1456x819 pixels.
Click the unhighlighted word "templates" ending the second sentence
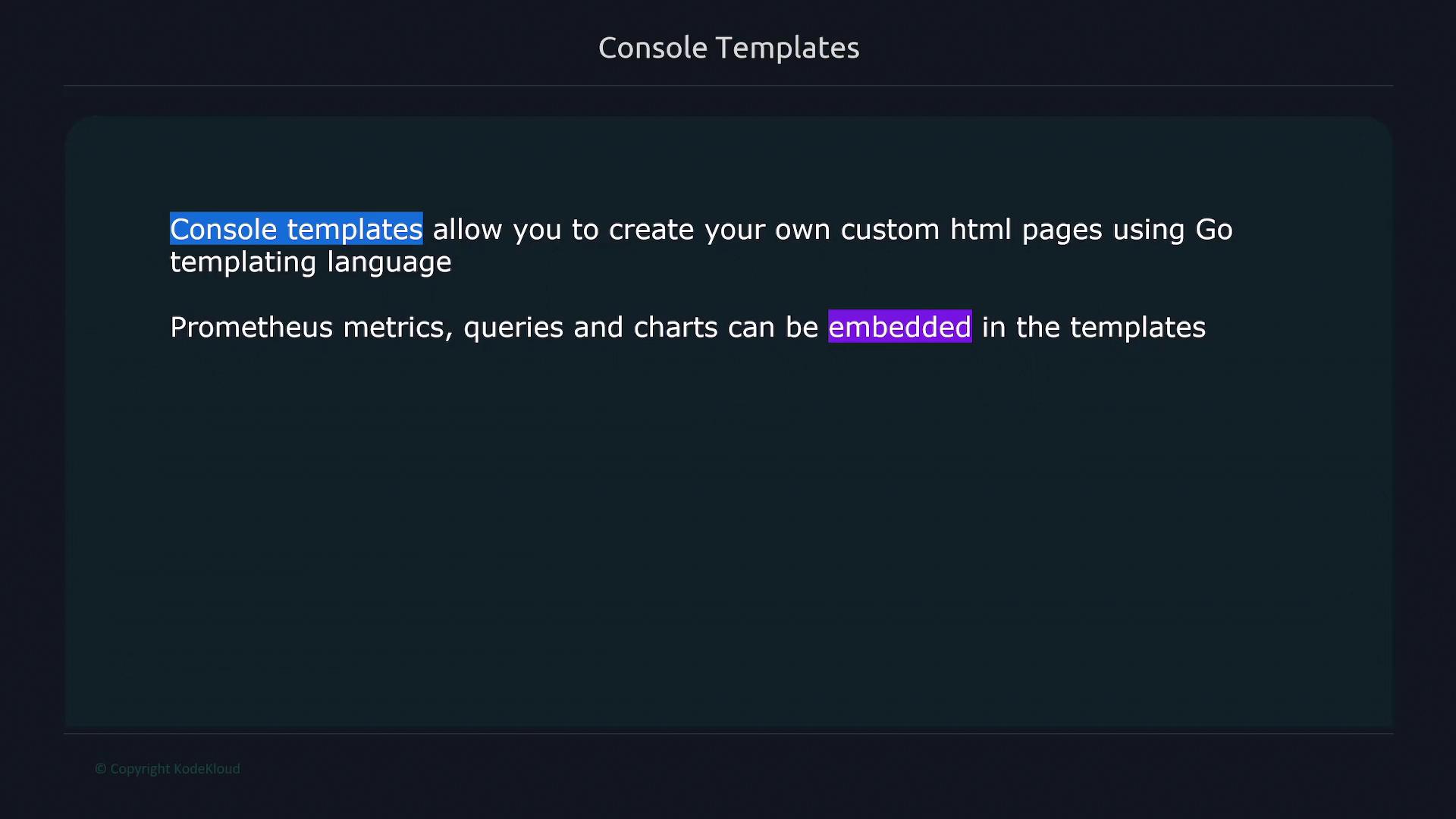[x=1137, y=328]
